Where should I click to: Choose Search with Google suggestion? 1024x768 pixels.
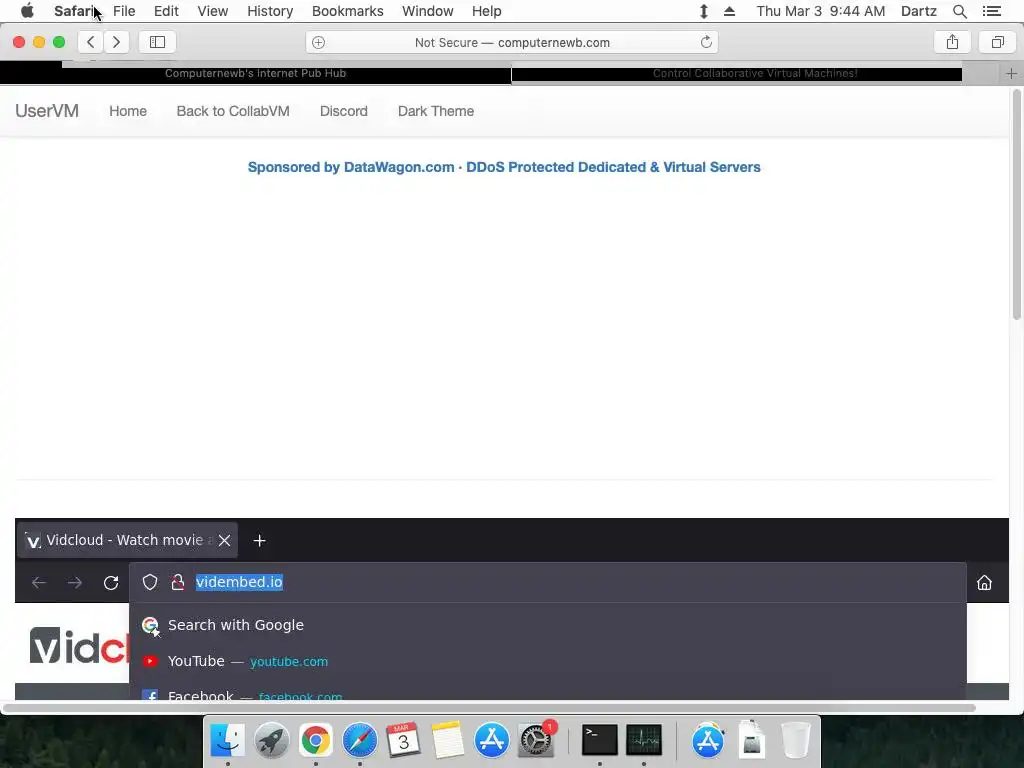click(547, 625)
